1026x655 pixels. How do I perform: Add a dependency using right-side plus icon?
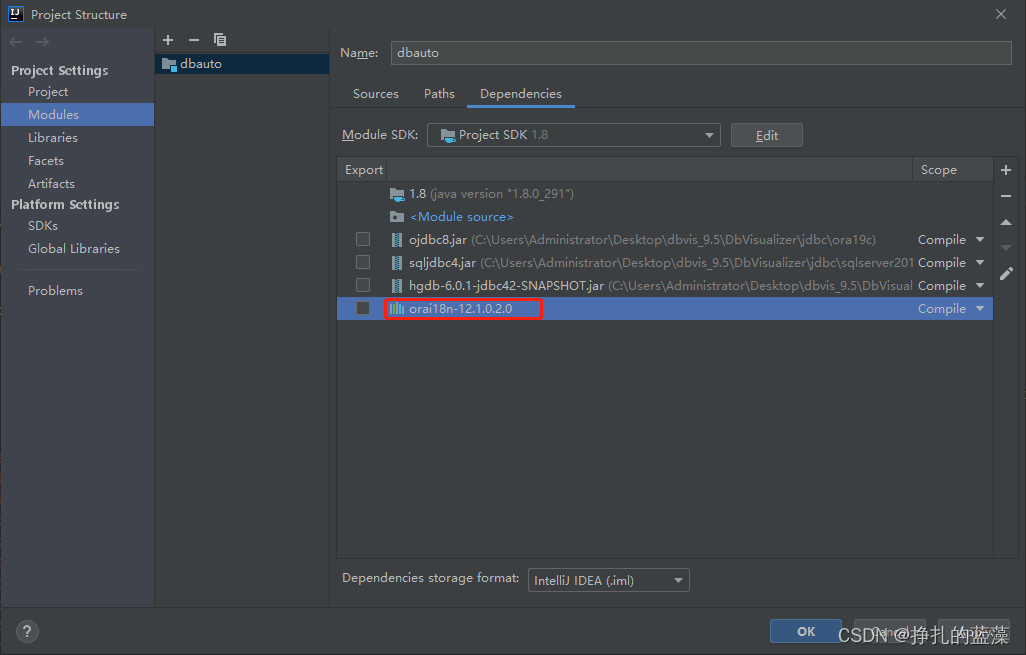1006,170
